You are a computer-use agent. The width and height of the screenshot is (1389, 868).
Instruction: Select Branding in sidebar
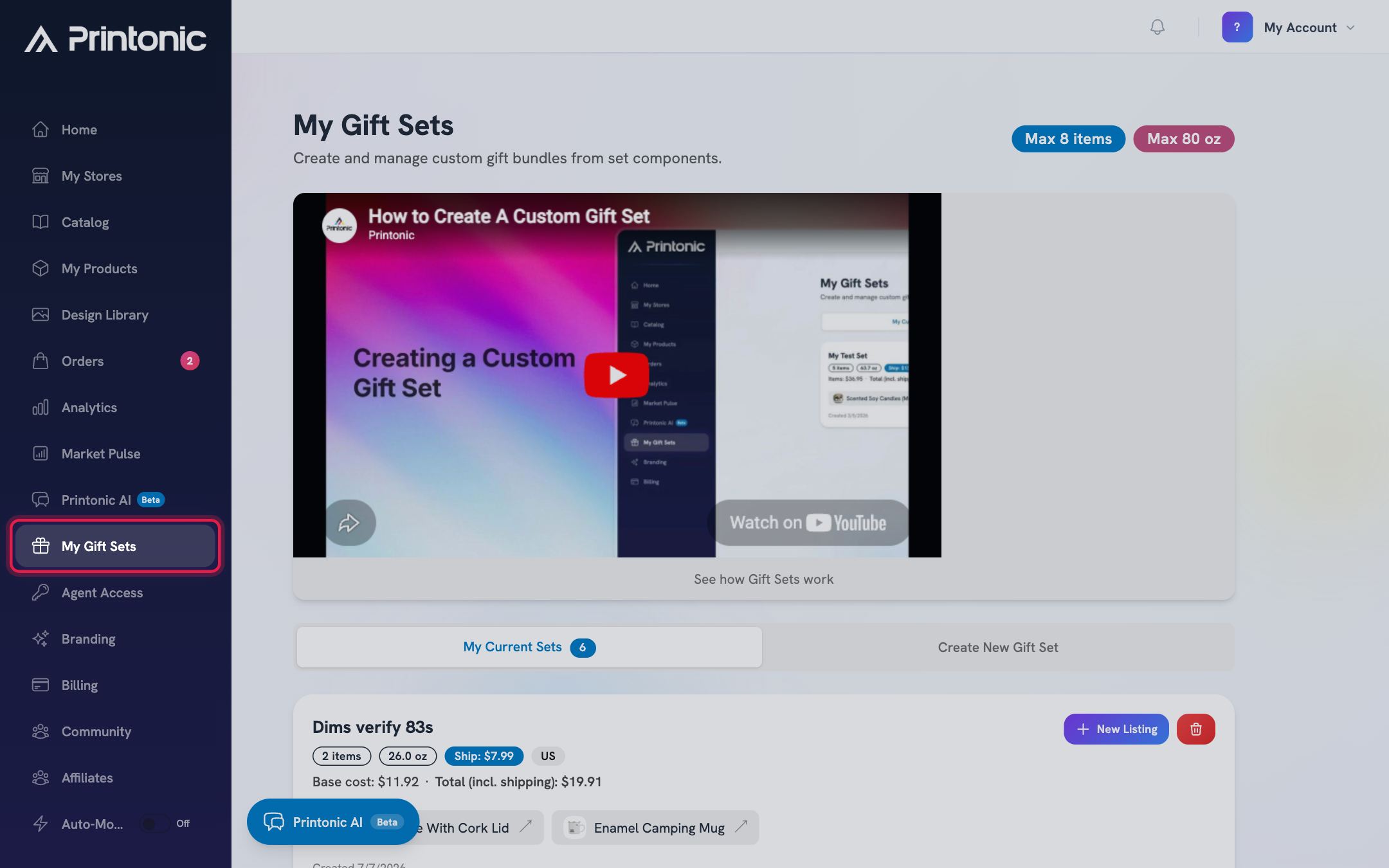pos(115,638)
